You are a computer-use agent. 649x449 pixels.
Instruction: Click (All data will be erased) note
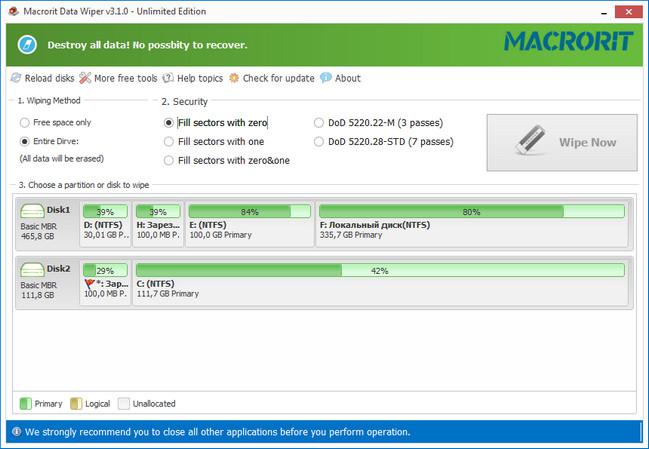(x=62, y=158)
